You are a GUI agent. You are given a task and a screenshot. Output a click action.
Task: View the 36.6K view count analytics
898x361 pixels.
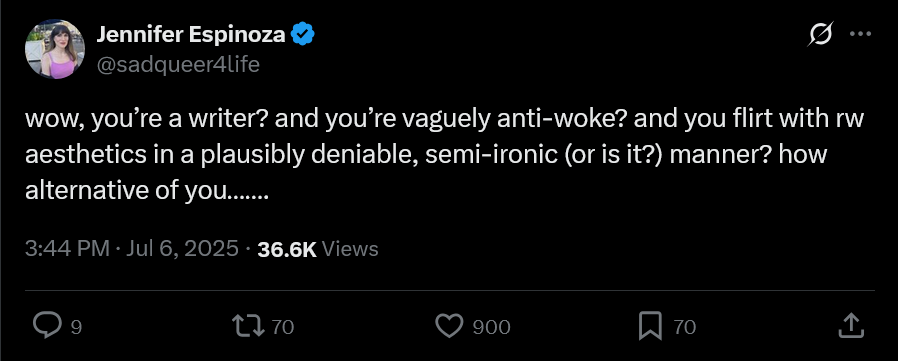point(287,249)
